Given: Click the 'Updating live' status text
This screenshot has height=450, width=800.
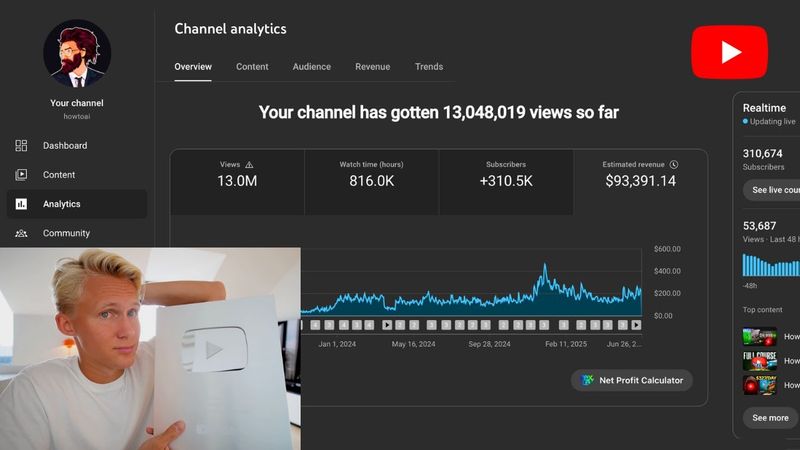Looking at the screenshot, I should (772, 121).
